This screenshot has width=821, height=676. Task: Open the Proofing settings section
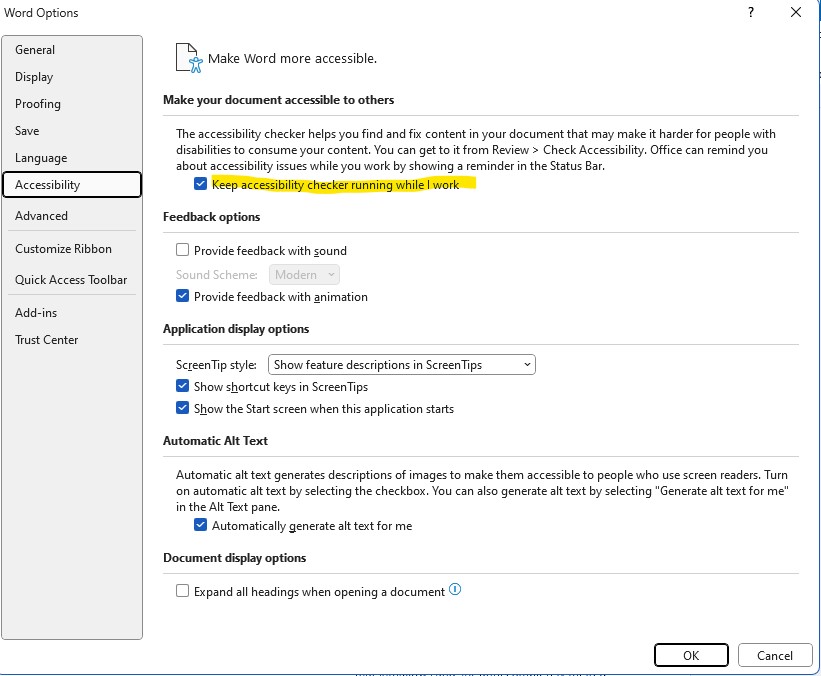(x=38, y=104)
